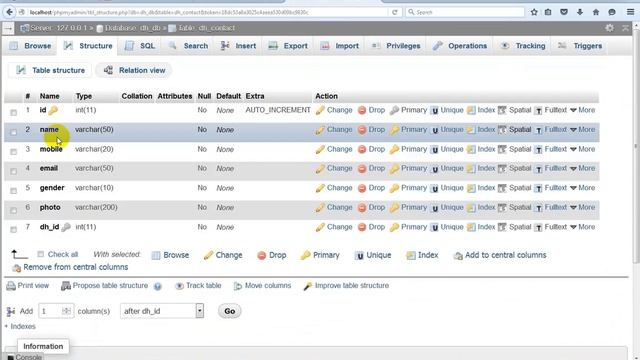Screen dimensions: 640x360
Task: Tick the Check all checkbox
Action: click(40, 254)
